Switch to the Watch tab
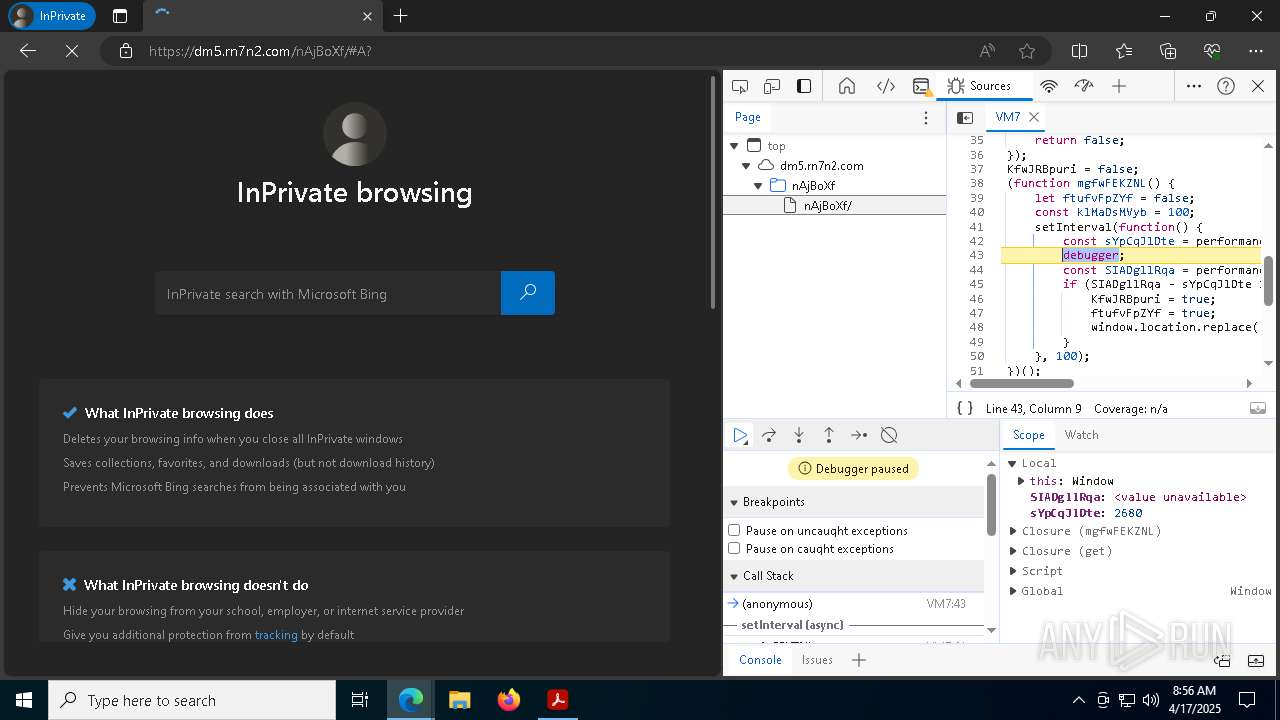This screenshot has width=1280, height=720. (x=1081, y=435)
